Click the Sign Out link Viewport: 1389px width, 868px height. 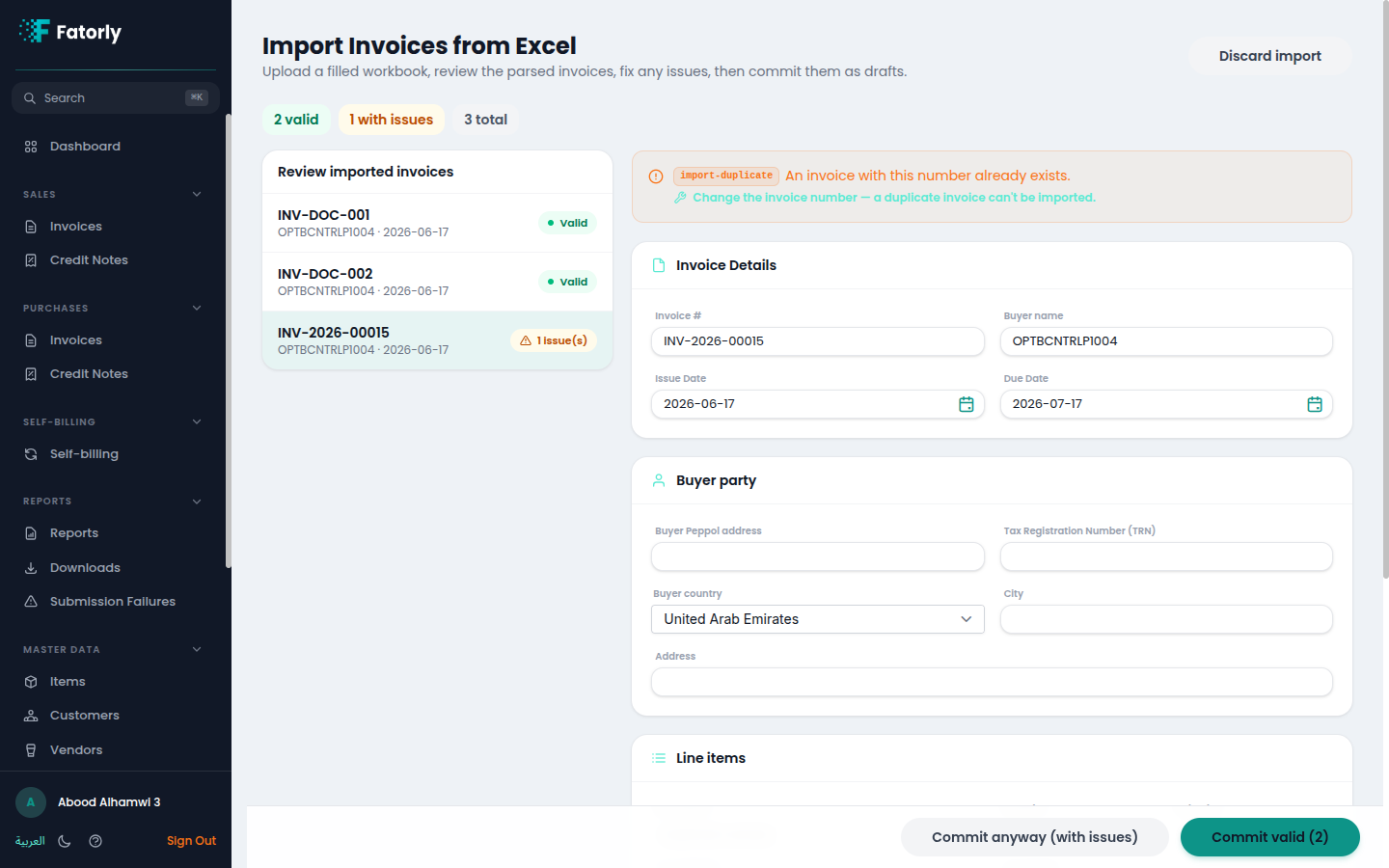click(191, 841)
